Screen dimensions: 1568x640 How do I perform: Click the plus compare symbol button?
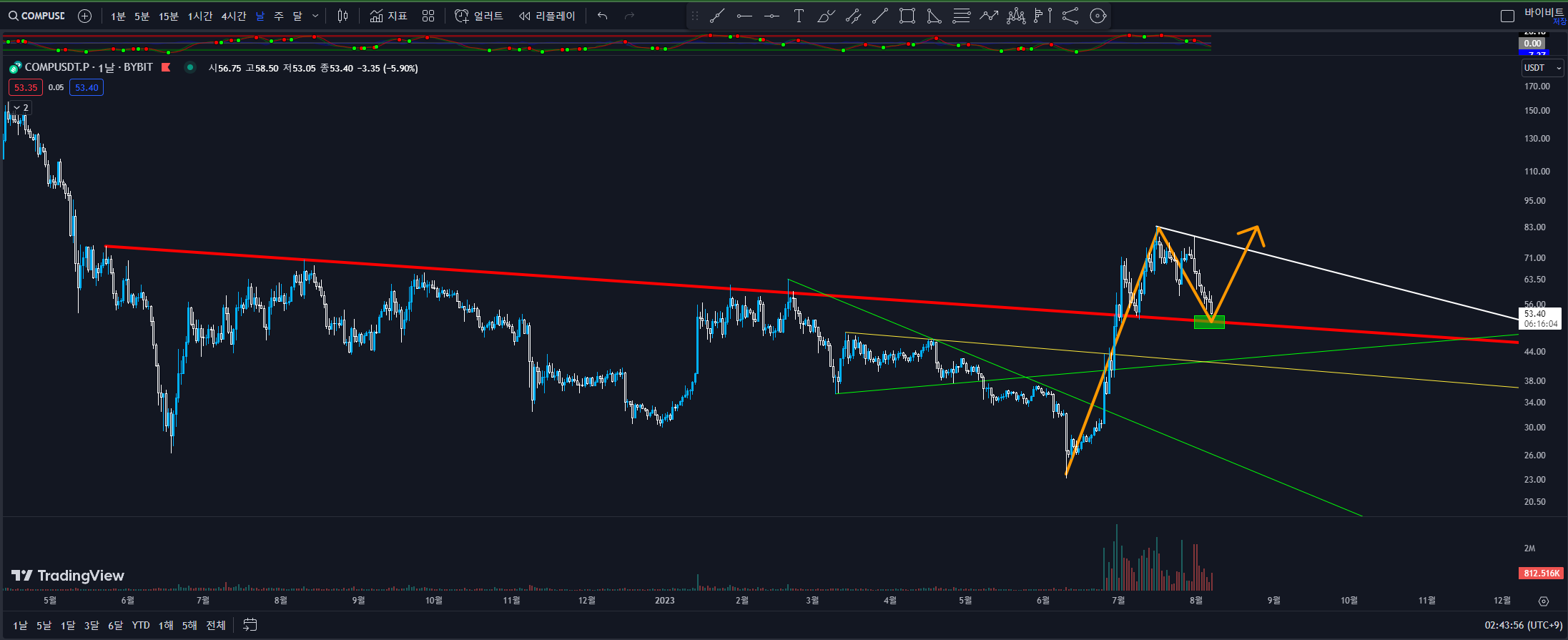click(x=84, y=16)
